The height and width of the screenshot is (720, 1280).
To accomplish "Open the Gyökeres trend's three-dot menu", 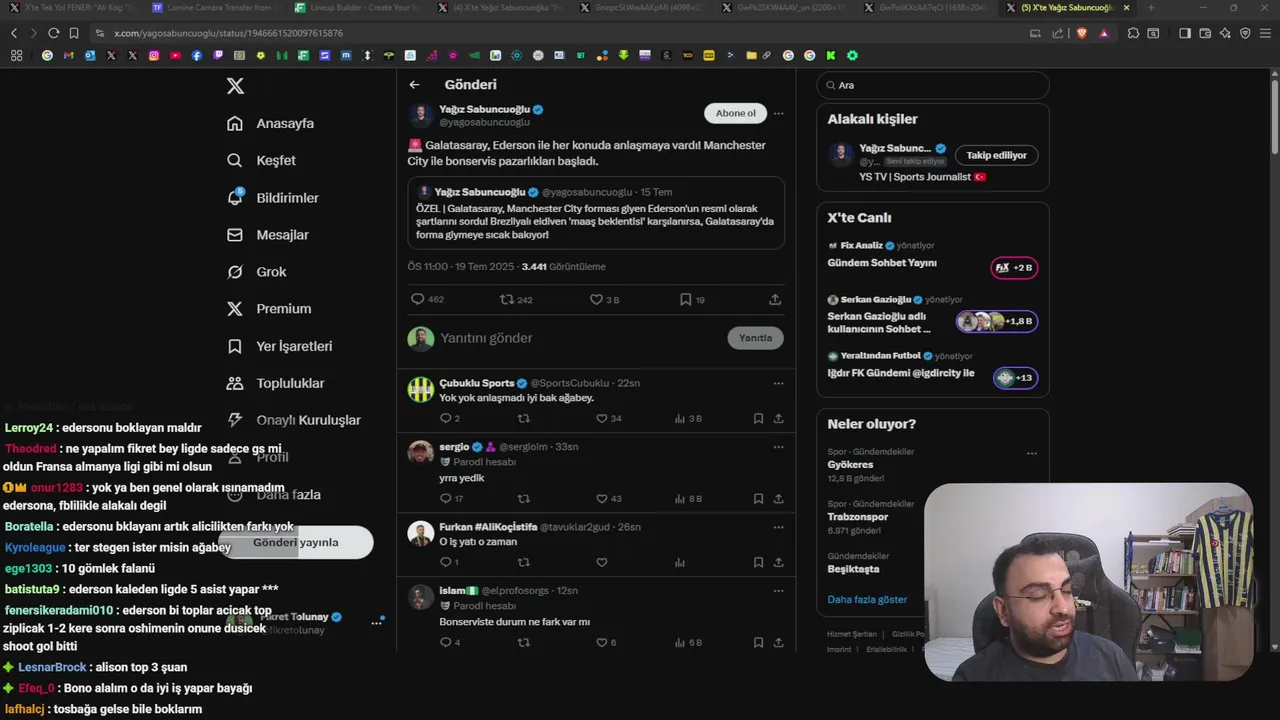I will pos(1031,453).
